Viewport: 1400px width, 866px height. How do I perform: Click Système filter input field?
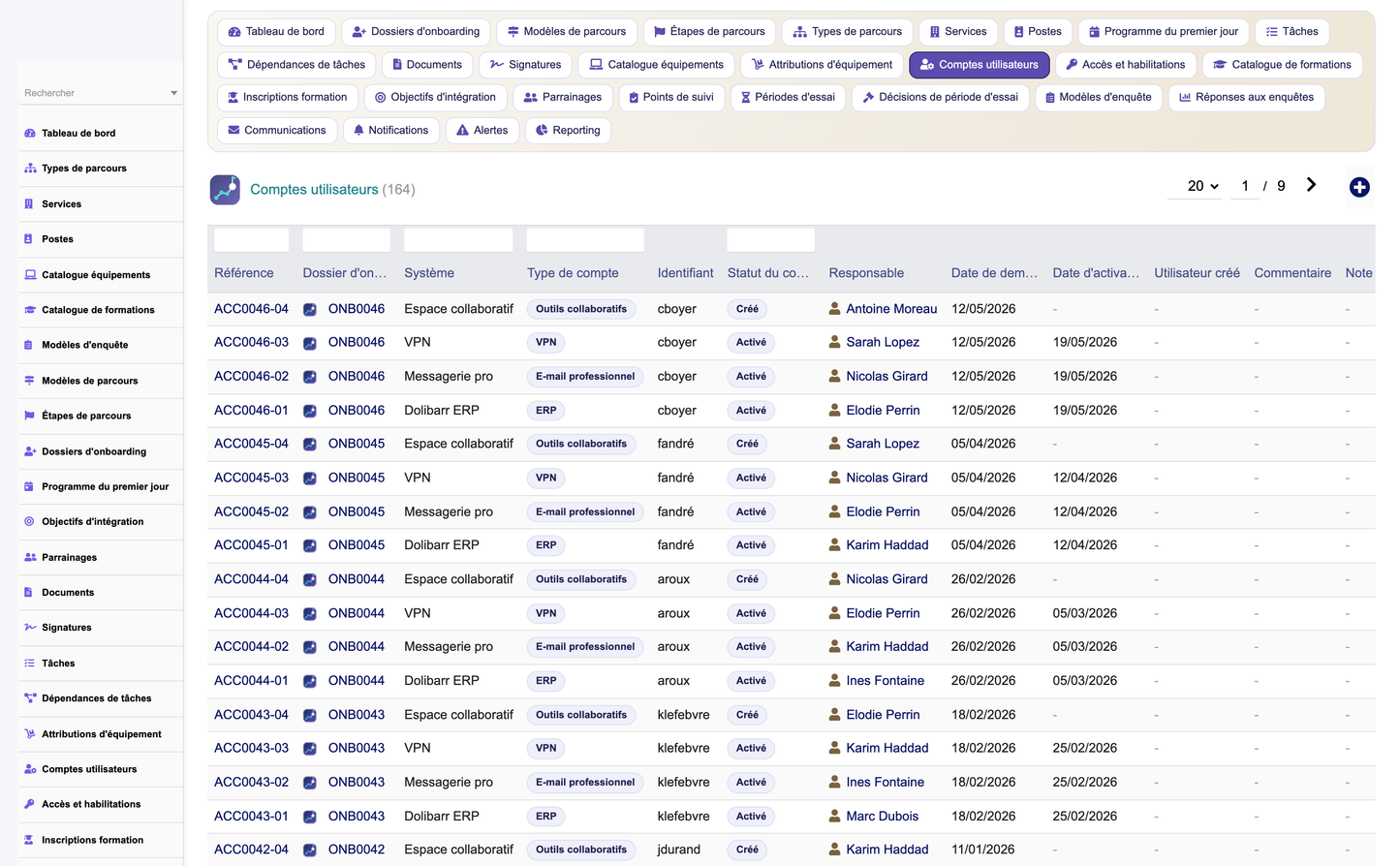coord(458,240)
